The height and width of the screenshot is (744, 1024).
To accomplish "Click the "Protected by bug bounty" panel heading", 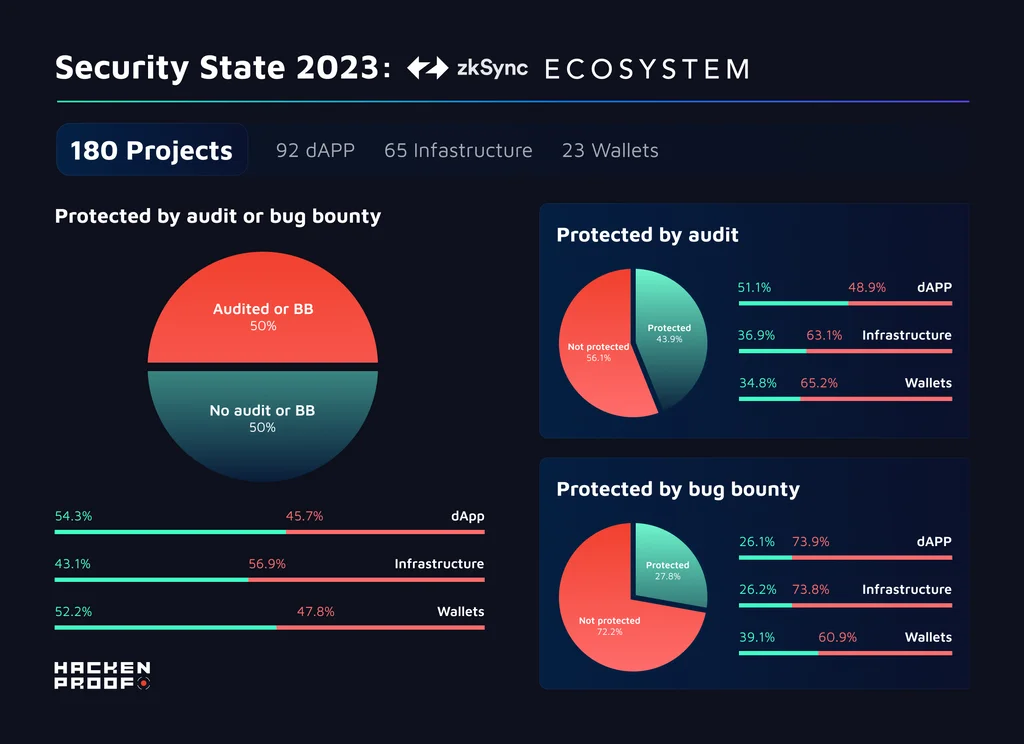I will point(679,489).
